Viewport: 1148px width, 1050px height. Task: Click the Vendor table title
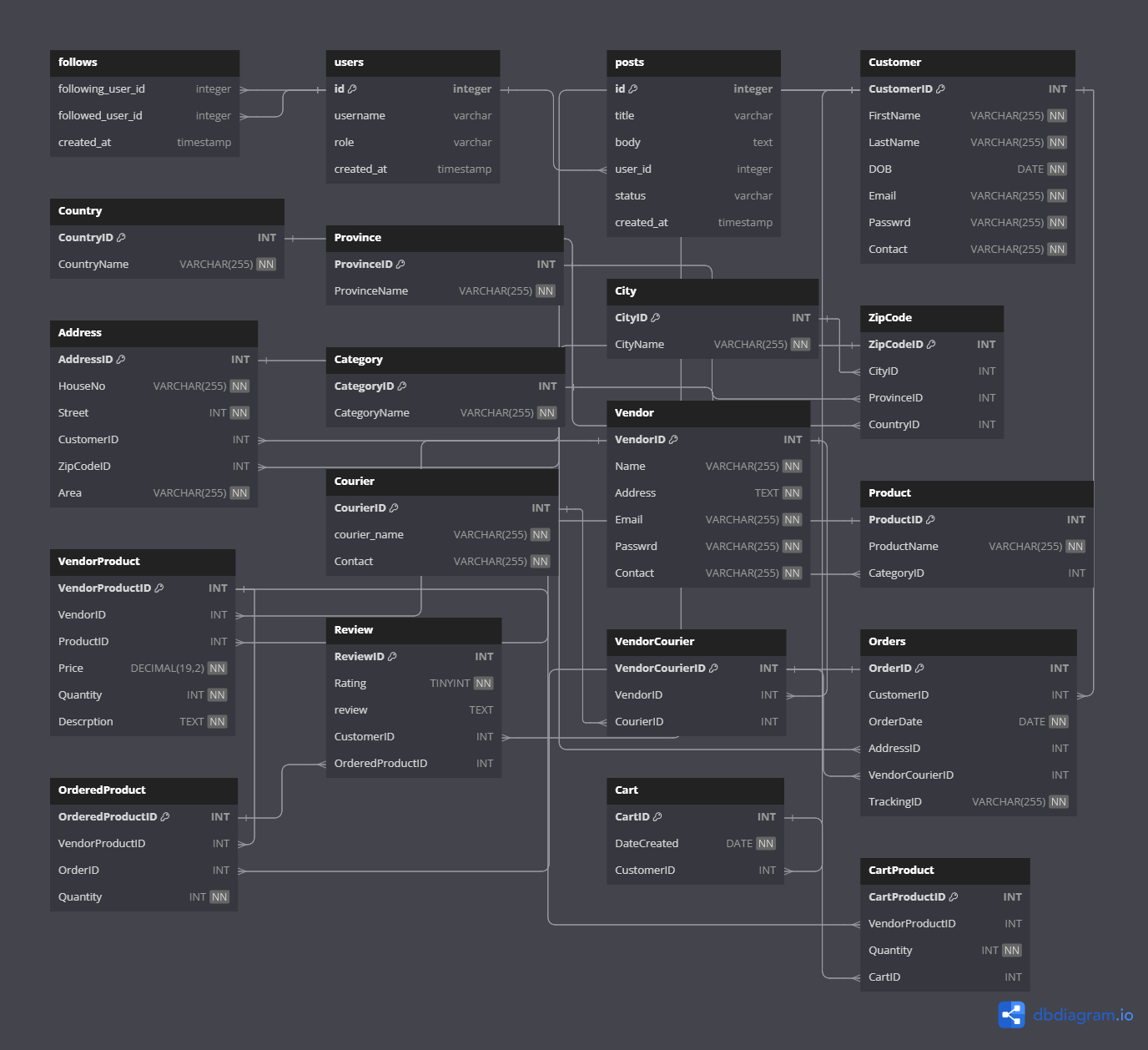[634, 413]
